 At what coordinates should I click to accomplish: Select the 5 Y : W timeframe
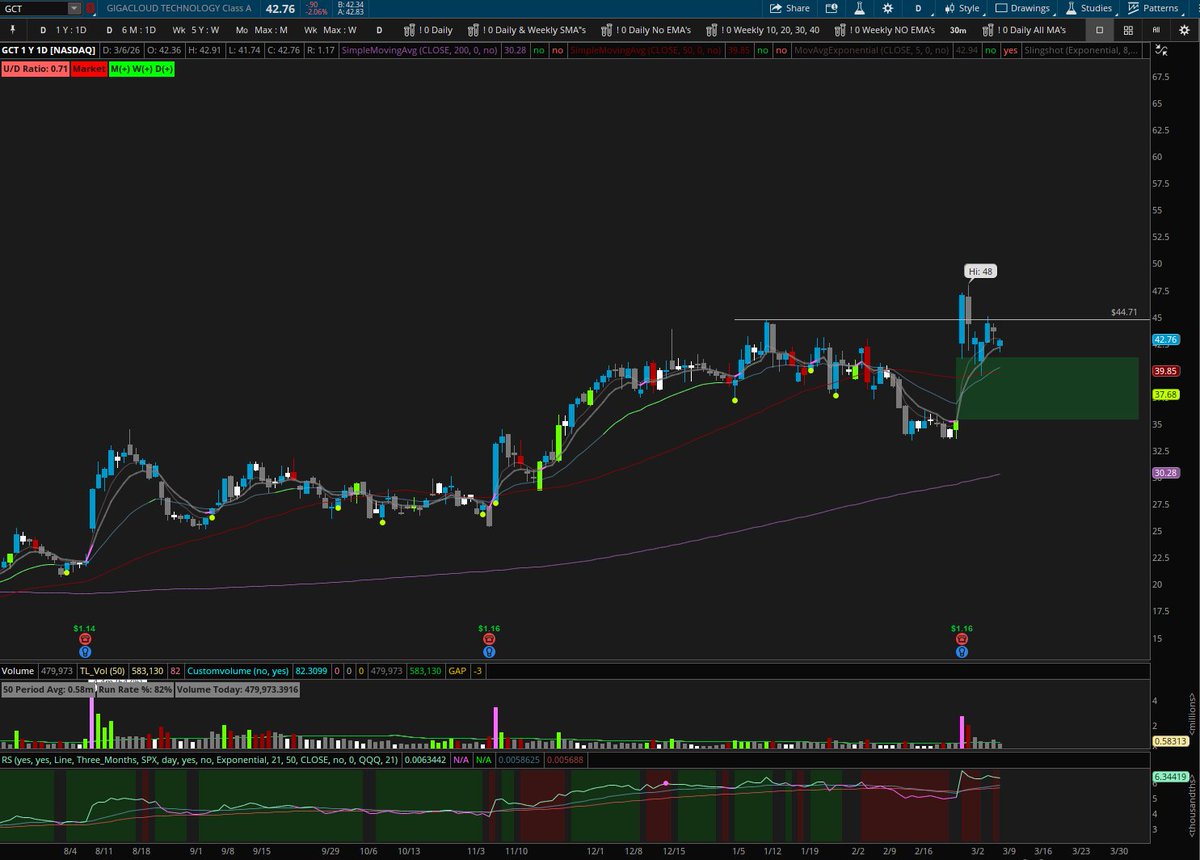(x=196, y=30)
